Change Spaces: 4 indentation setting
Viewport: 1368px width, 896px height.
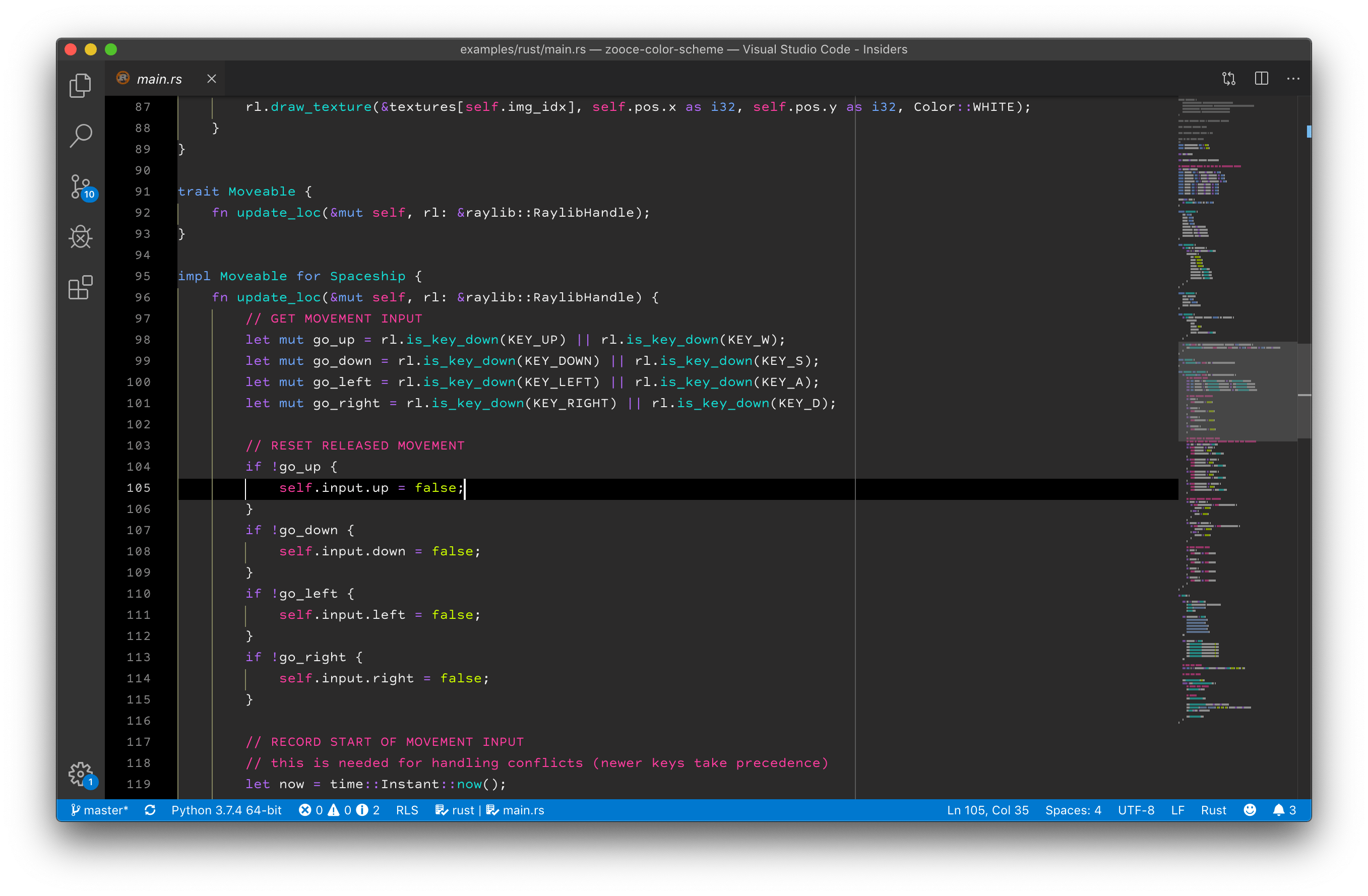point(1073,810)
